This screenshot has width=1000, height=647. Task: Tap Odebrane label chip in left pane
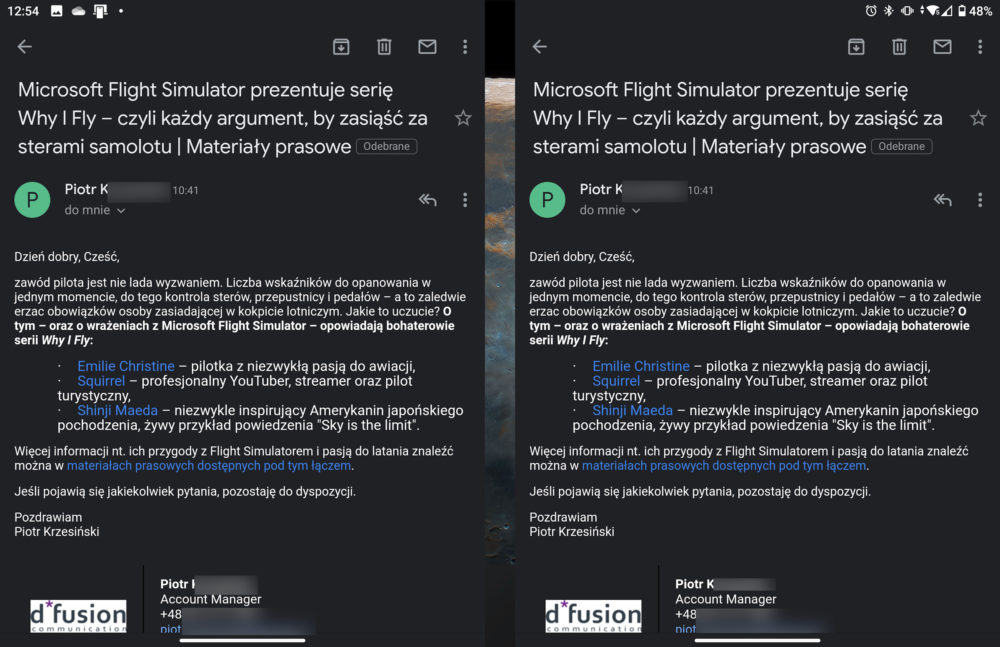point(386,146)
